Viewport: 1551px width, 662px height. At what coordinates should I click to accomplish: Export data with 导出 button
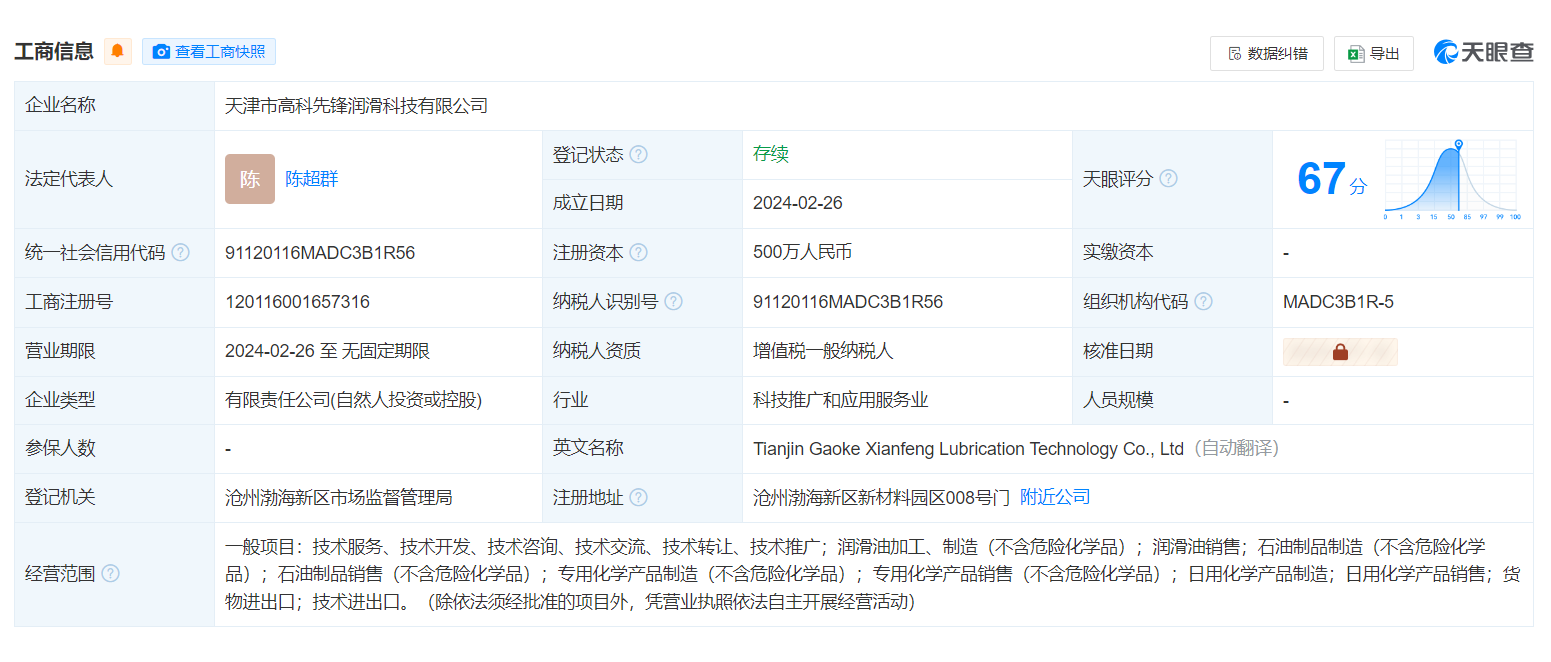[1373, 54]
